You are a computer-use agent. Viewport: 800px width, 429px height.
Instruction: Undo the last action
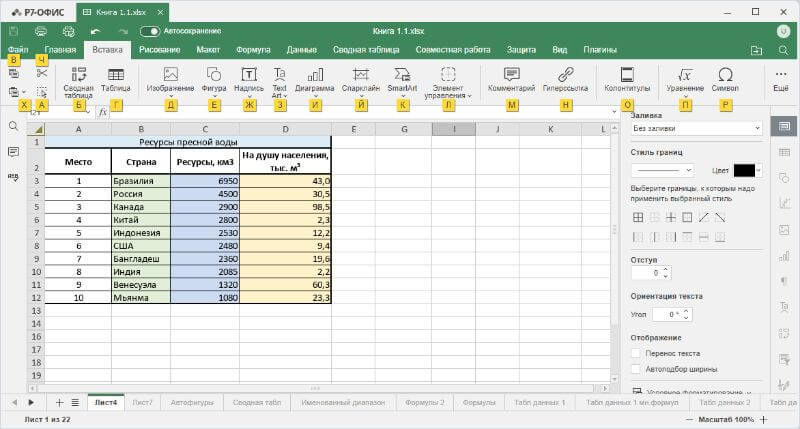click(95, 32)
